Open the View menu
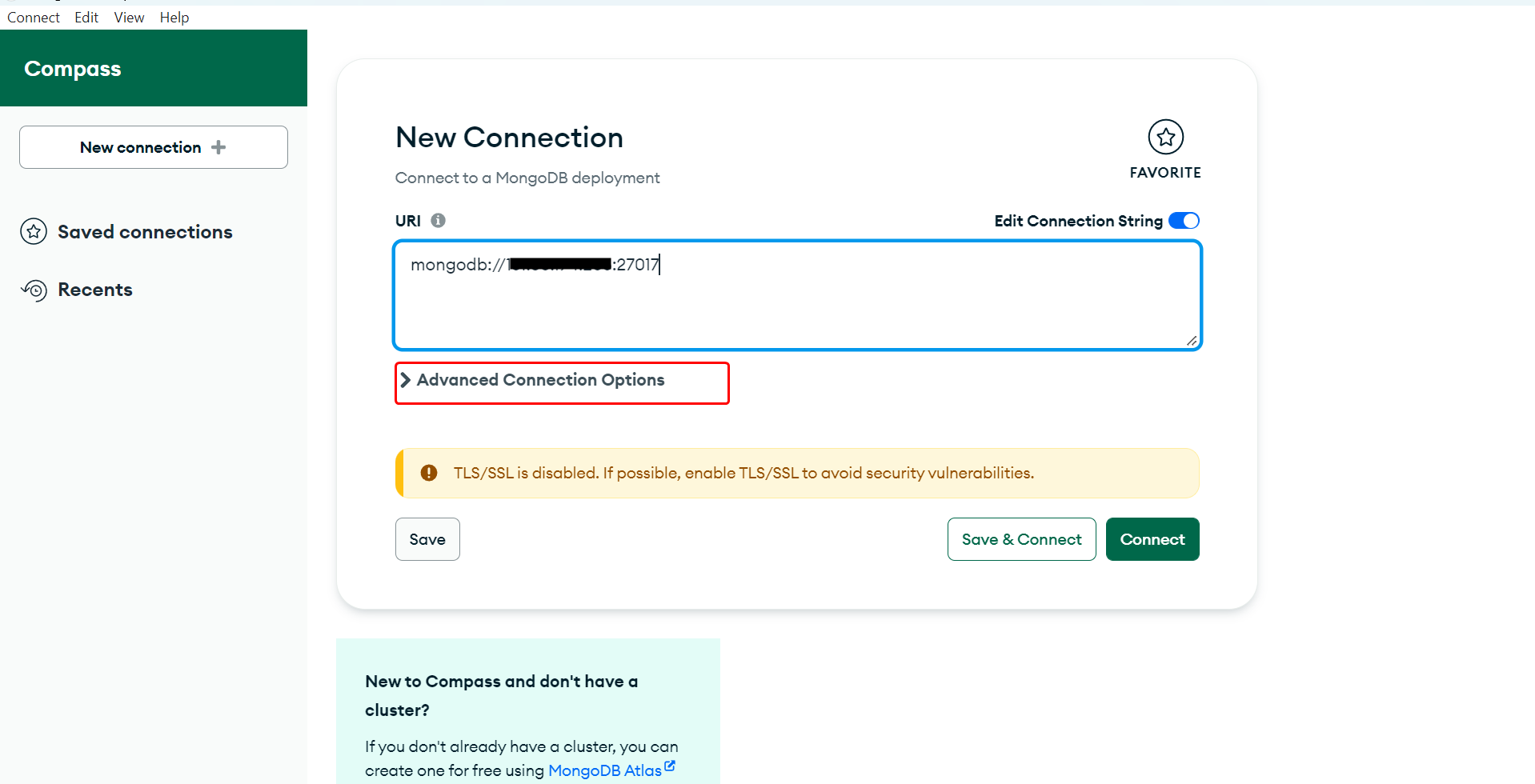1535x784 pixels. (129, 18)
